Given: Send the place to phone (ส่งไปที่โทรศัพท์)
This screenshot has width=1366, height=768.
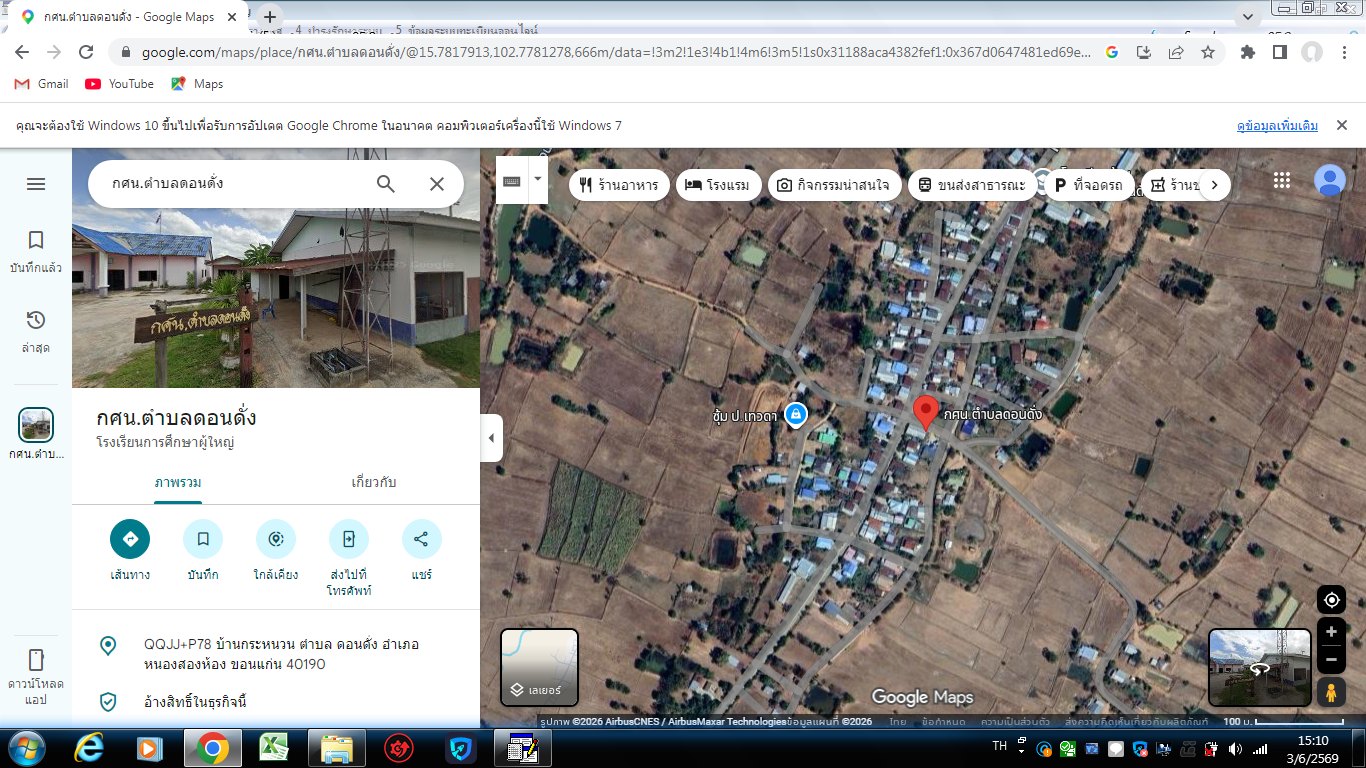Looking at the screenshot, I should 349,539.
